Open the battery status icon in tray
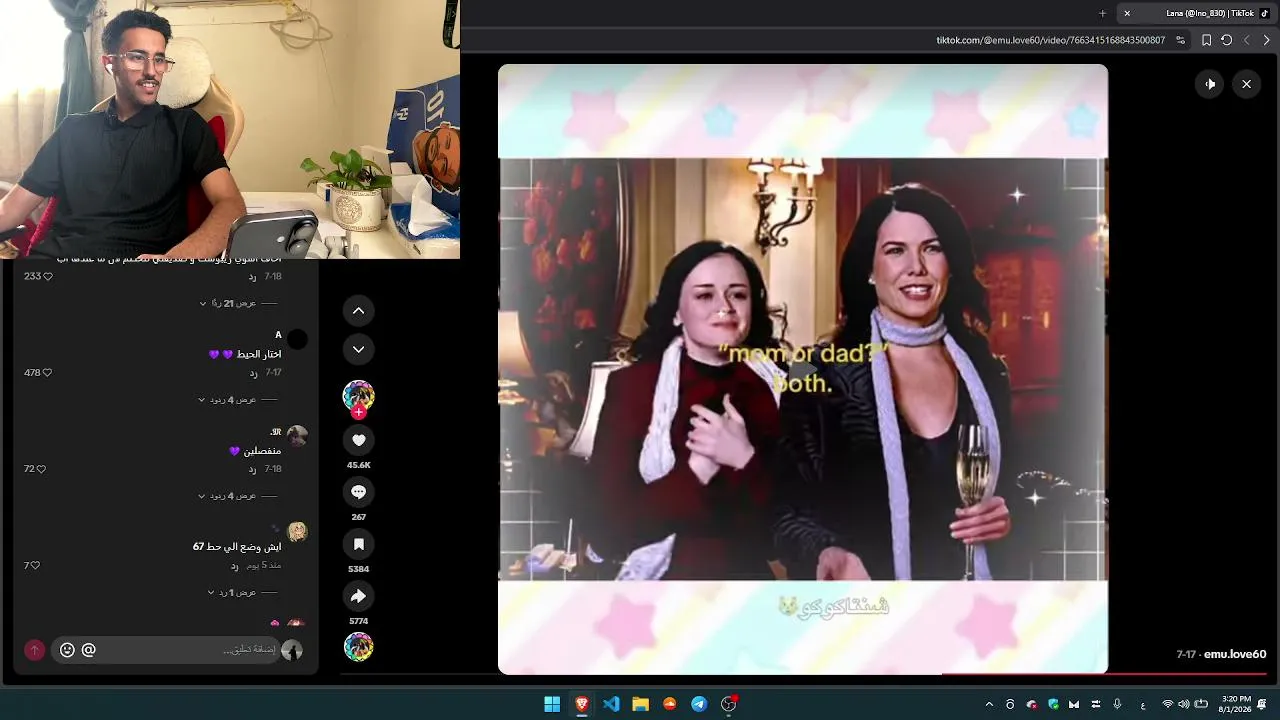This screenshot has width=1280, height=720. click(1201, 704)
